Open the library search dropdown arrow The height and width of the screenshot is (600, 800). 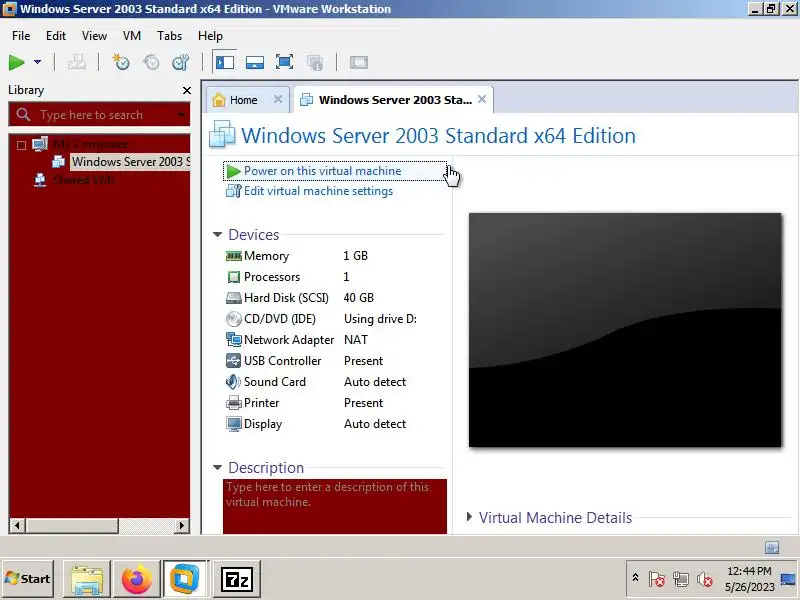tap(181, 115)
